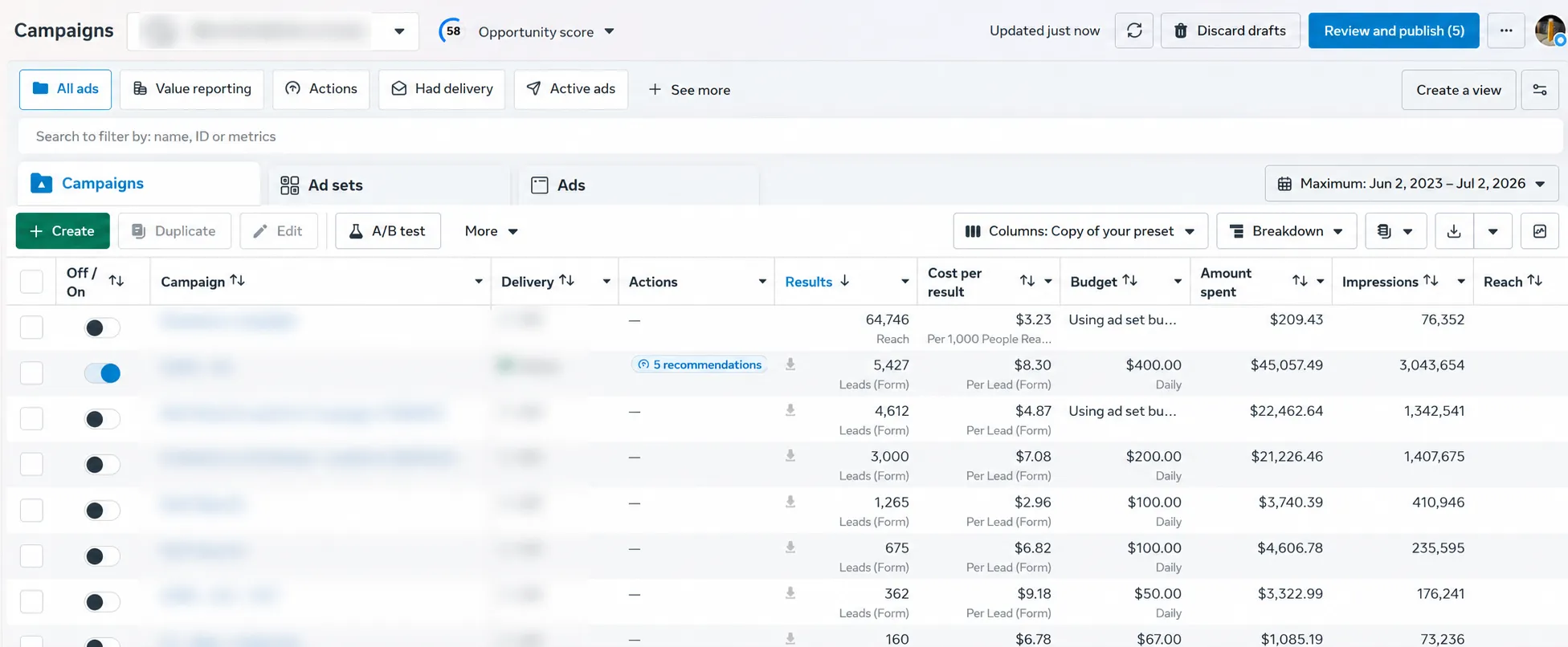Viewport: 1568px width, 647px height.
Task: Open Columns: Copy of your preset dropdown
Action: pyautogui.click(x=1080, y=231)
